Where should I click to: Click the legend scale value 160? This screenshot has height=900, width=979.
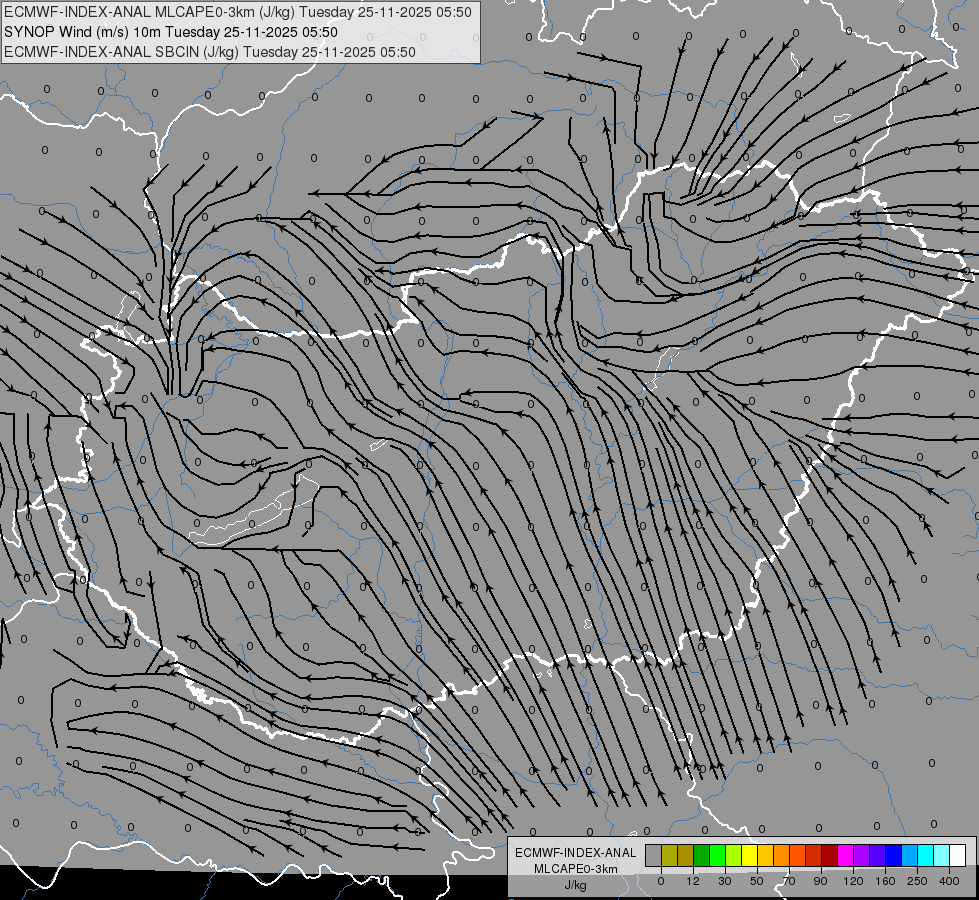coord(885,881)
